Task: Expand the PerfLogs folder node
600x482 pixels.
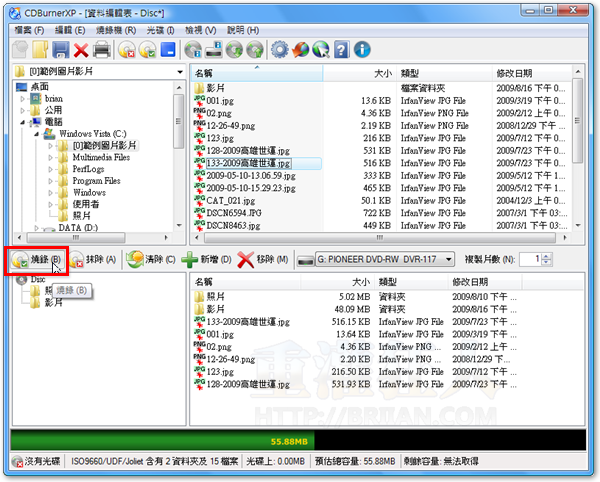Action: point(51,169)
